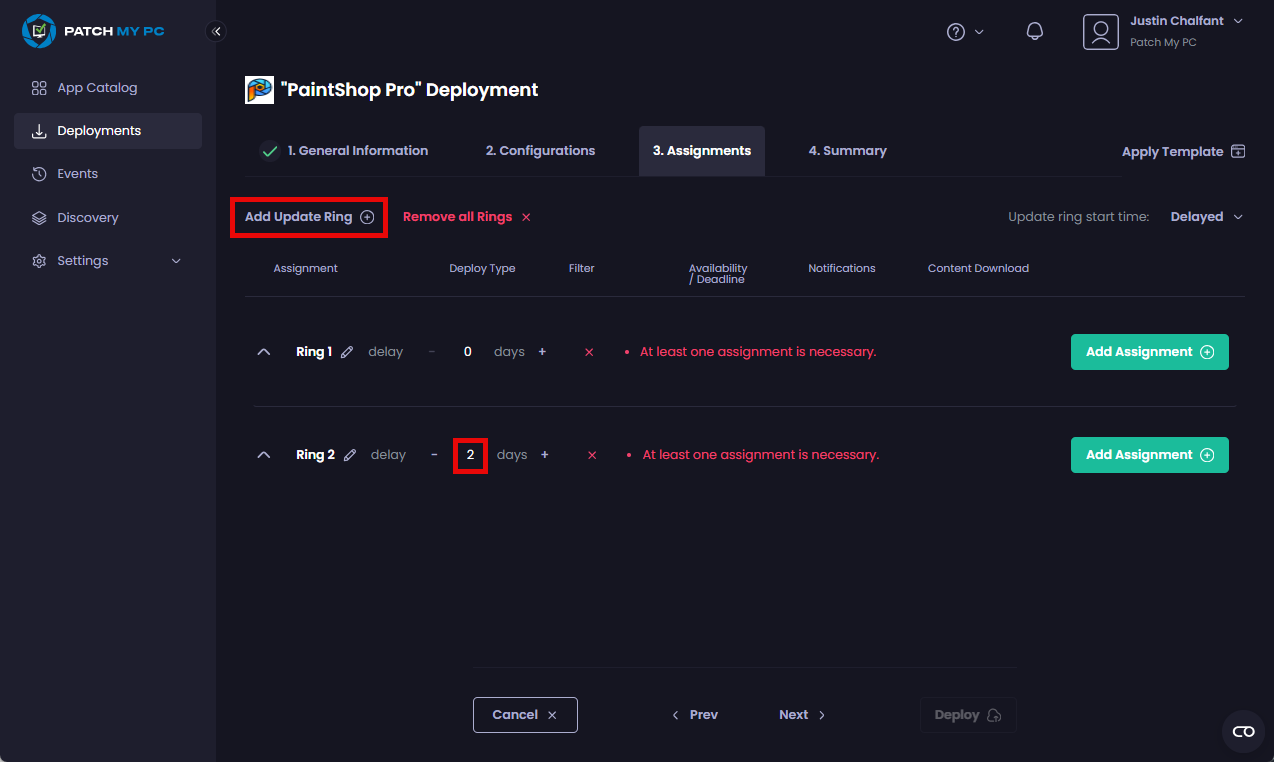Viewport: 1274px width, 762px height.
Task: Switch to the 4. Summary tab
Action: coord(847,151)
